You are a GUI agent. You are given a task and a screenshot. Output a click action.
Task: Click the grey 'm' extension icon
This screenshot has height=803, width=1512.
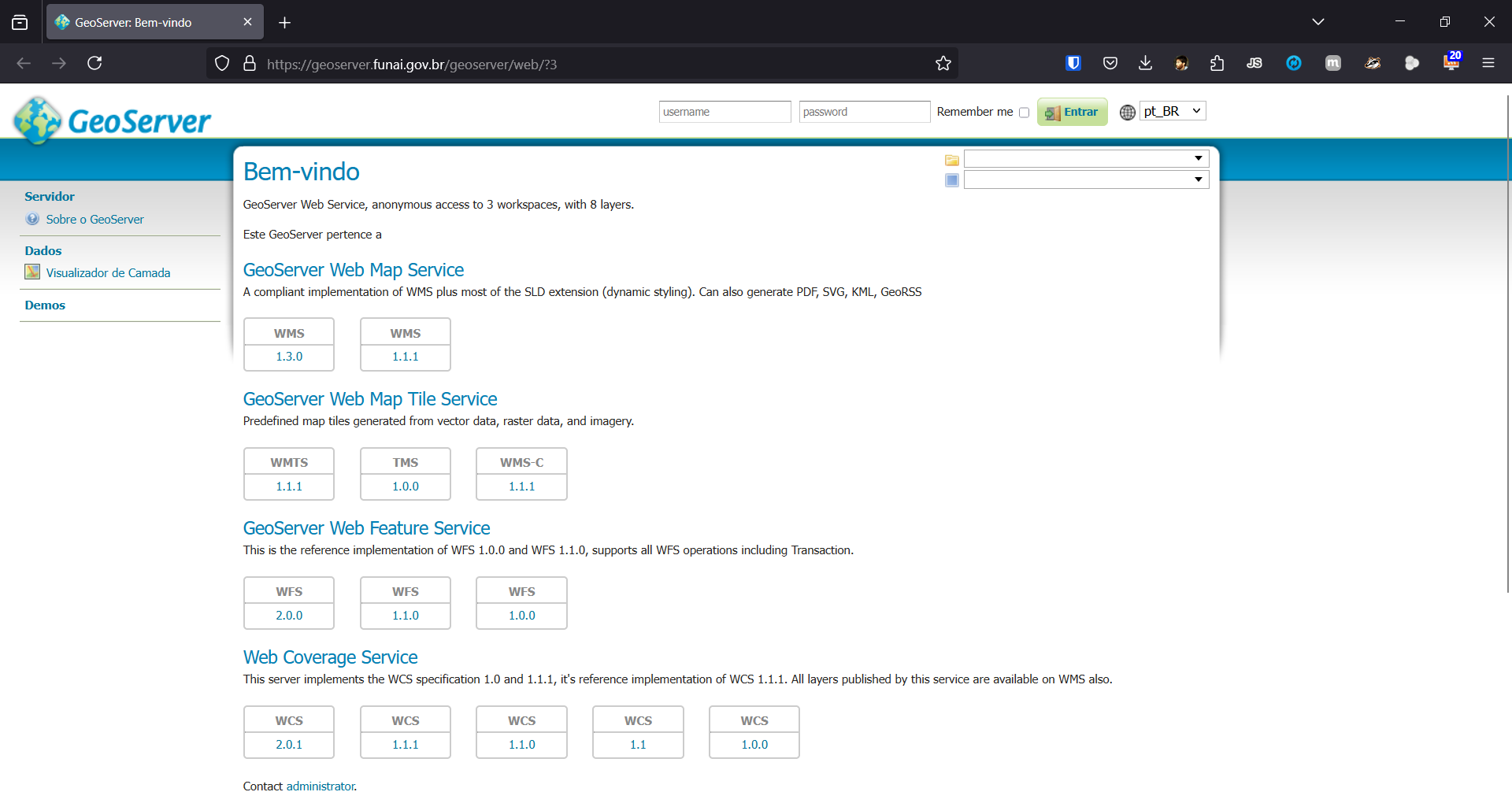[1333, 63]
